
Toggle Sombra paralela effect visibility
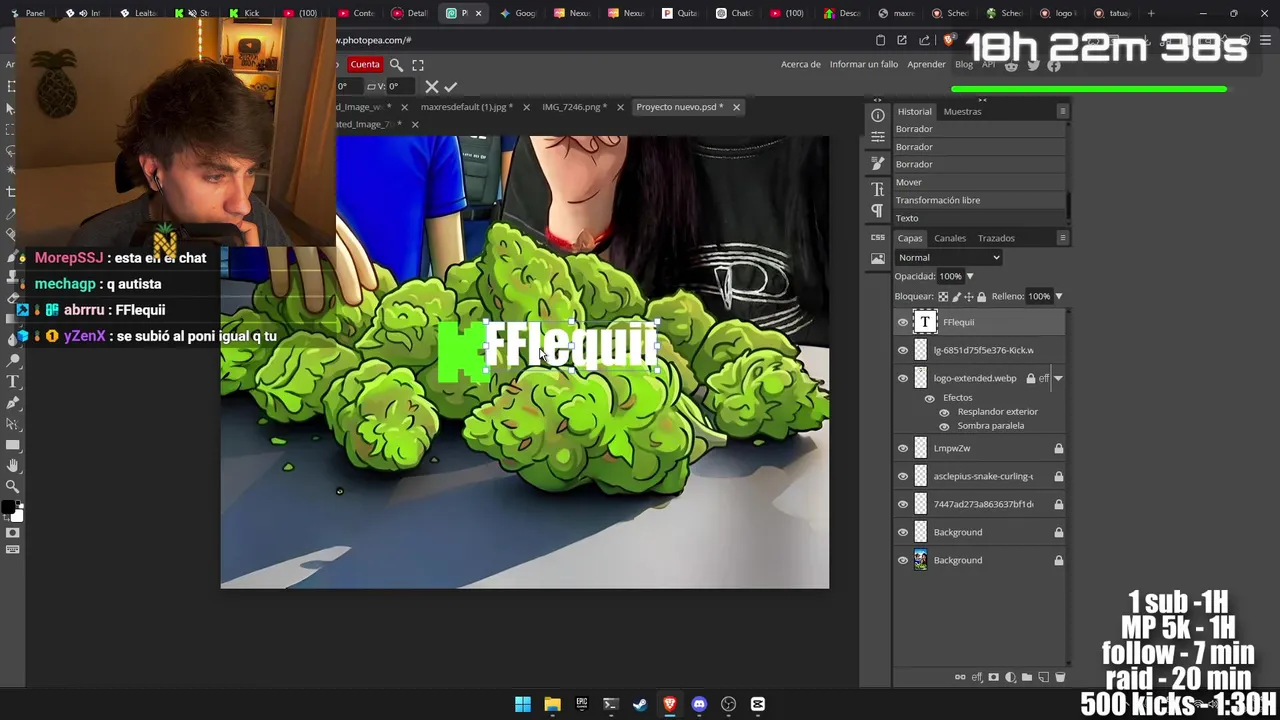tap(944, 426)
